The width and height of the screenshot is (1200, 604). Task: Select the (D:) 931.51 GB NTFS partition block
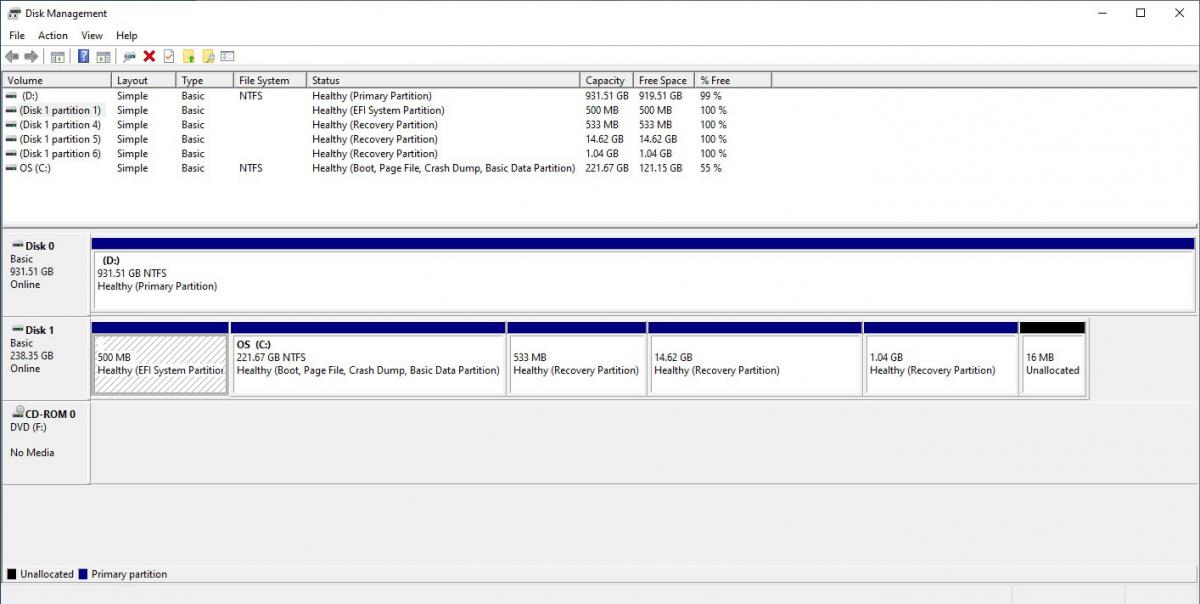tap(643, 275)
